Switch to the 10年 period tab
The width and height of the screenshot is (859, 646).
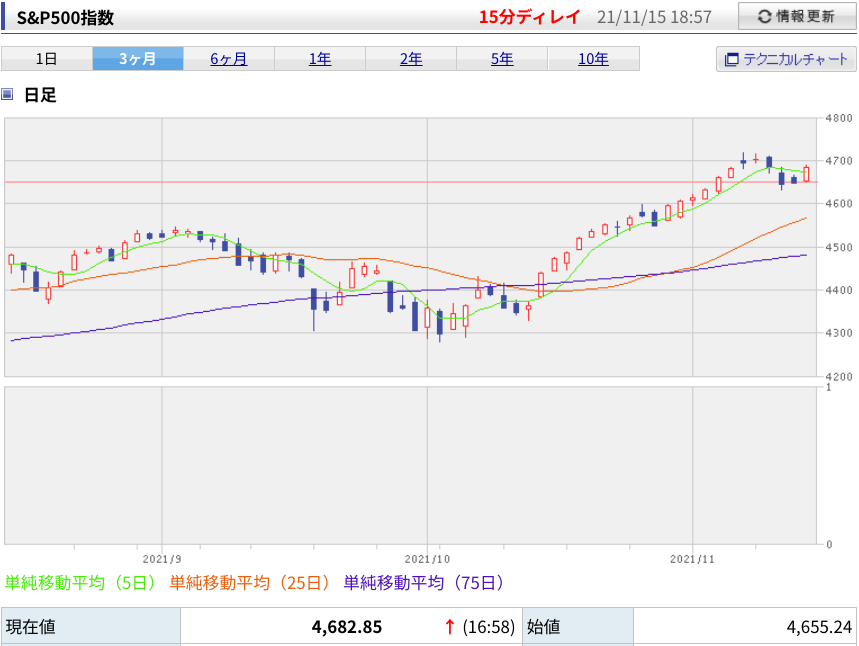point(593,59)
